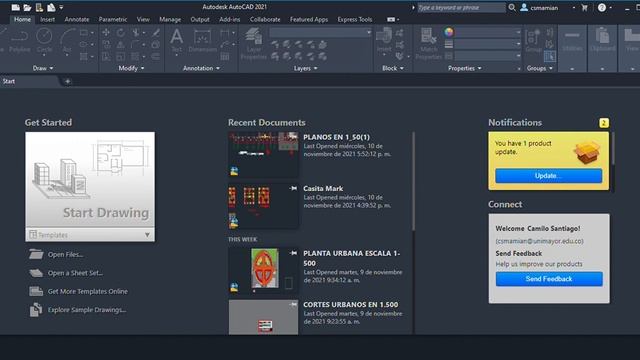Open the Insert ribbon tab
This screenshot has height=360, width=640.
click(x=47, y=19)
